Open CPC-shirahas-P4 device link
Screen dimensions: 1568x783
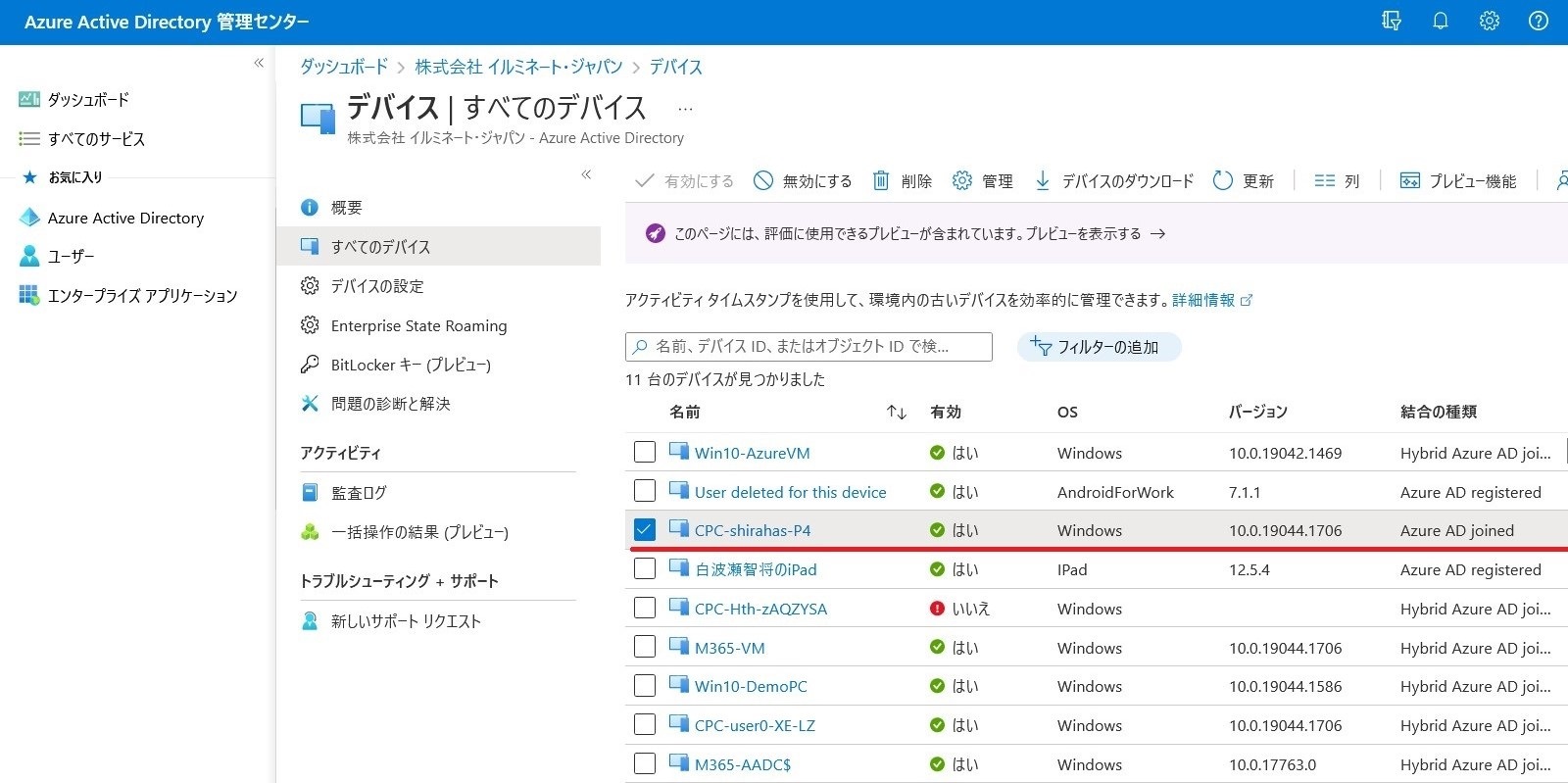pos(753,530)
